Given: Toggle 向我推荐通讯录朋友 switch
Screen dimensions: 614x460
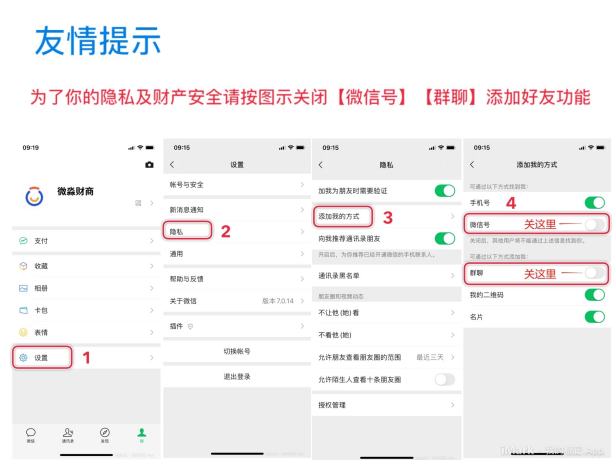Looking at the screenshot, I should click(445, 238).
